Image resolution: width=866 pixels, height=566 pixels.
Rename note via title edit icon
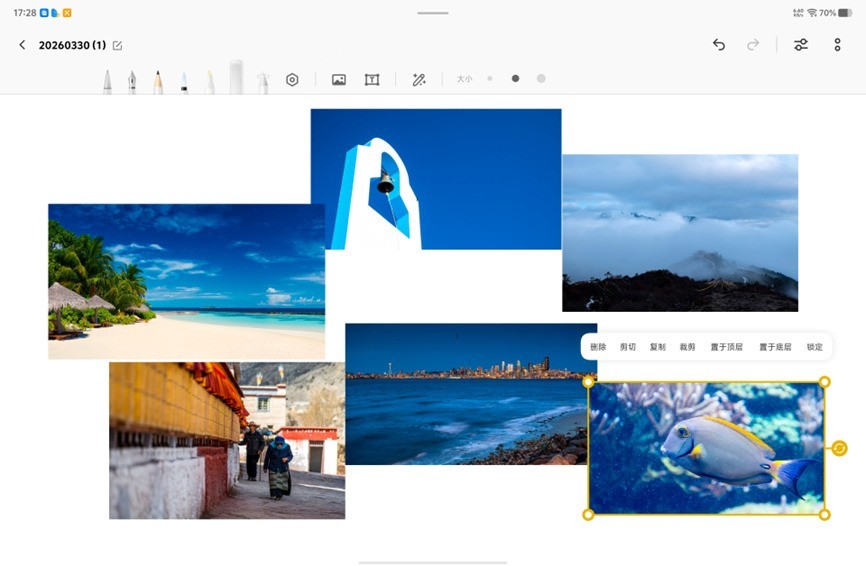pyautogui.click(x=117, y=46)
